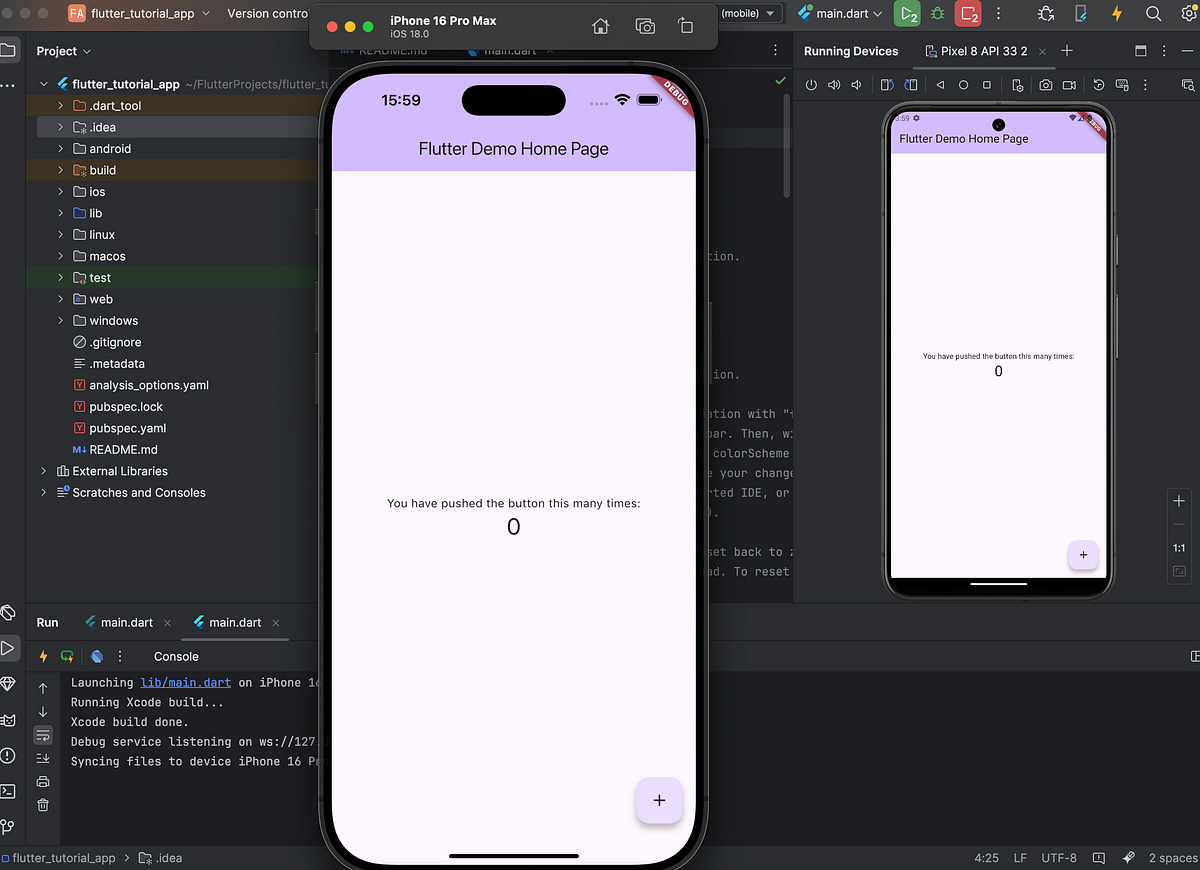Toggle the Terminal tool window in the sidebar
The height and width of the screenshot is (870, 1200).
point(8,792)
